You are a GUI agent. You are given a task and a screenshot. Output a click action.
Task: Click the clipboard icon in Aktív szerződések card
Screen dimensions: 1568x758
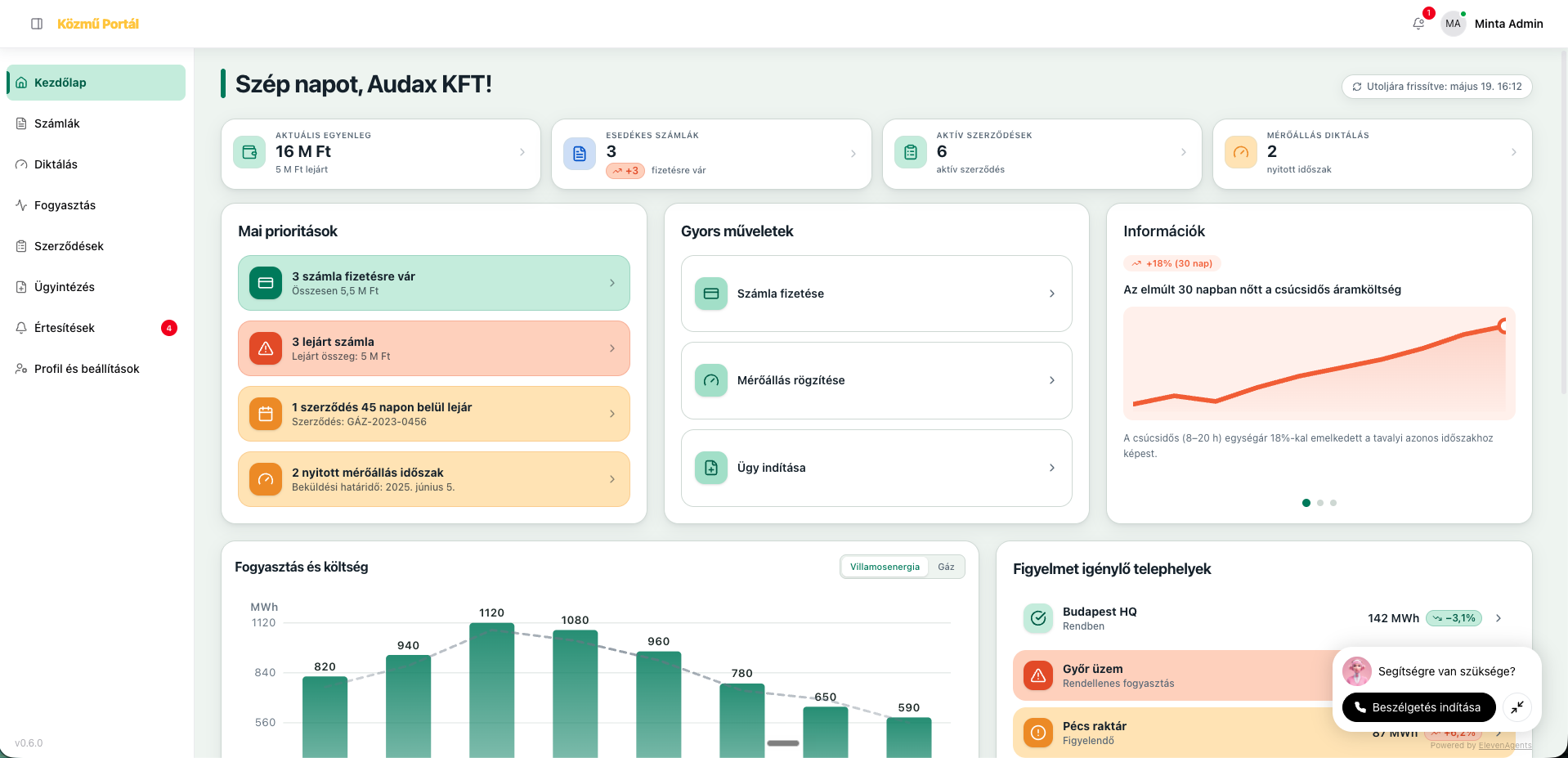pyautogui.click(x=911, y=152)
